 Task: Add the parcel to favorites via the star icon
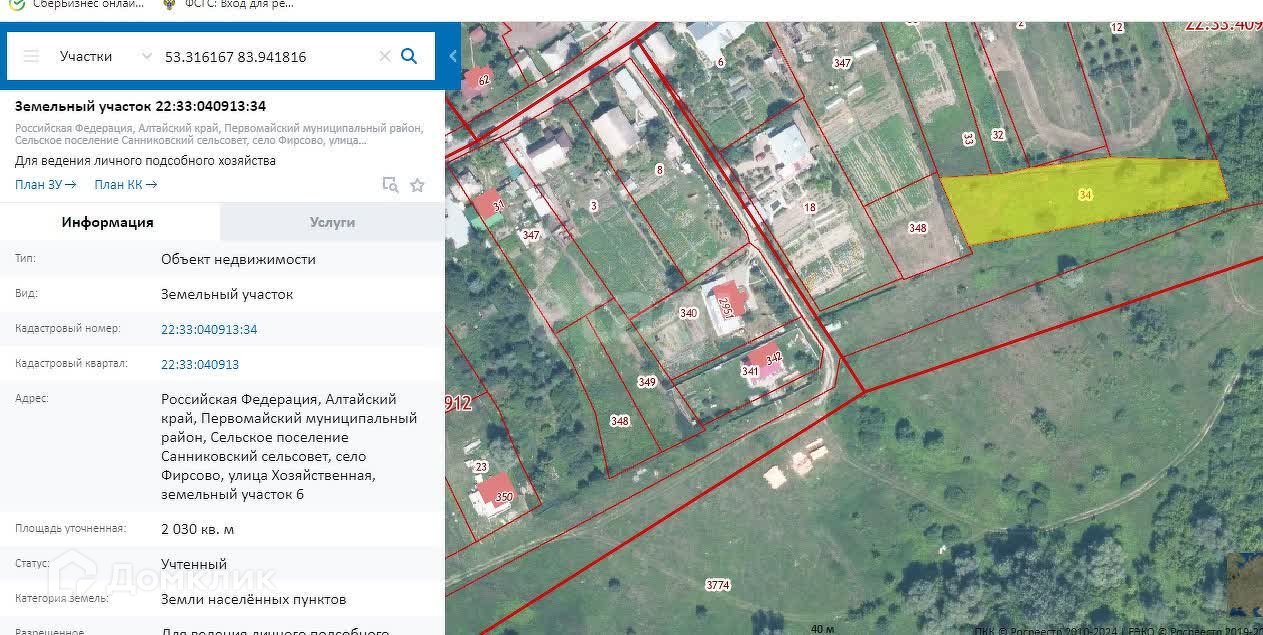pyautogui.click(x=417, y=185)
